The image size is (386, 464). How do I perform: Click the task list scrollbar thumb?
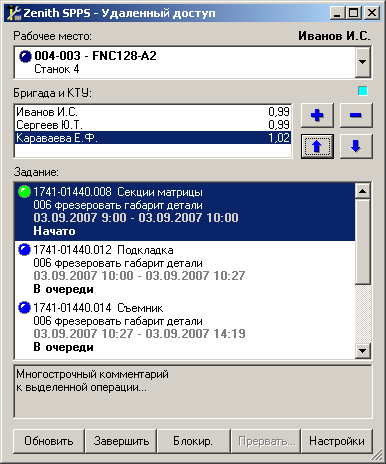tap(363, 242)
